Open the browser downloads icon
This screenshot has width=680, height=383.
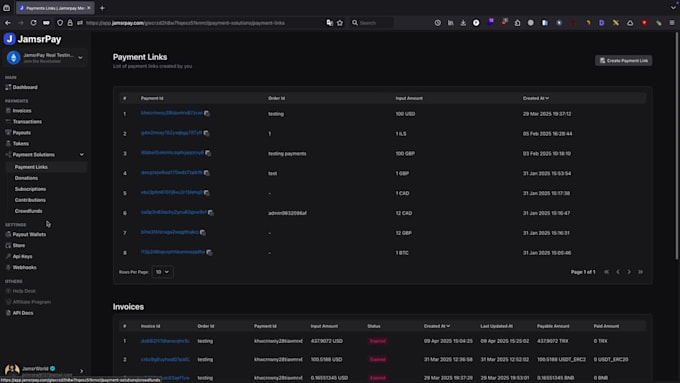(463, 23)
